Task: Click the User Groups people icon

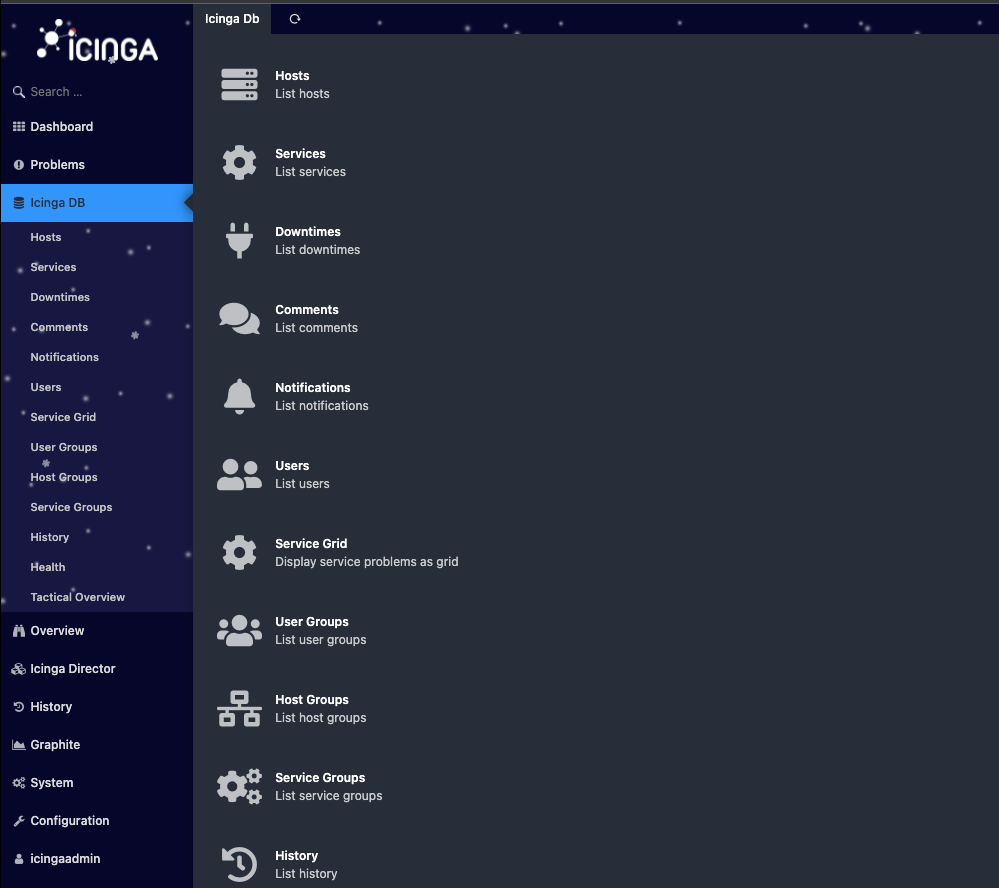Action: (x=240, y=631)
